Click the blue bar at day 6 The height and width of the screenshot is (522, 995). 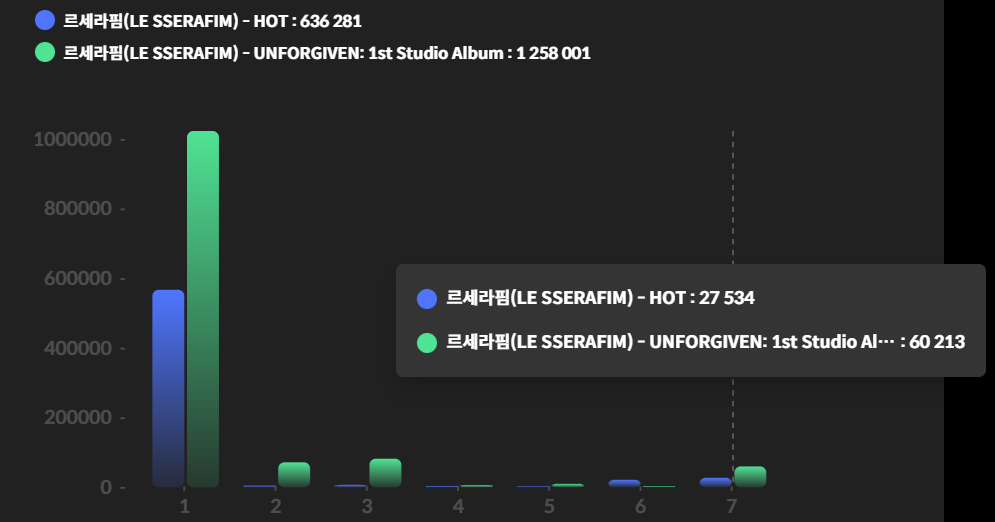624,483
